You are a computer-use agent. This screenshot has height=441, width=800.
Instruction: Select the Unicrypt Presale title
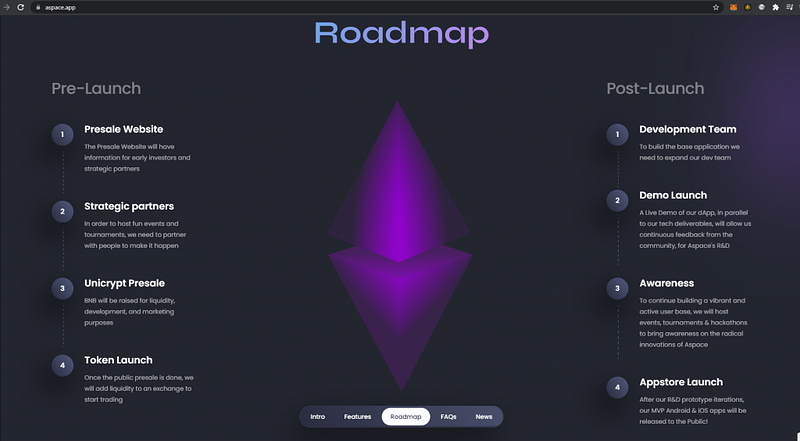124,283
